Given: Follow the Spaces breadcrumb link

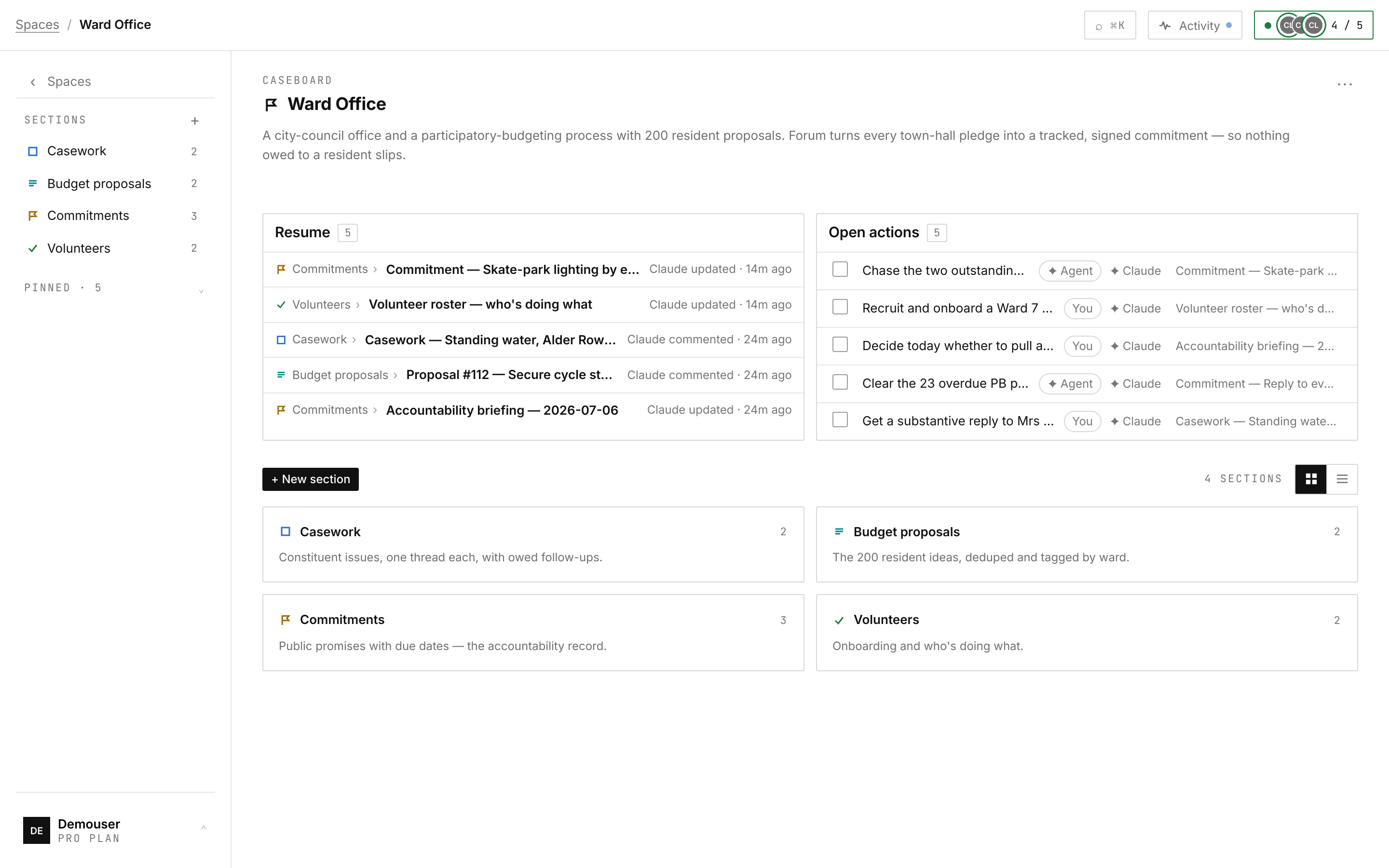Looking at the screenshot, I should [37, 25].
